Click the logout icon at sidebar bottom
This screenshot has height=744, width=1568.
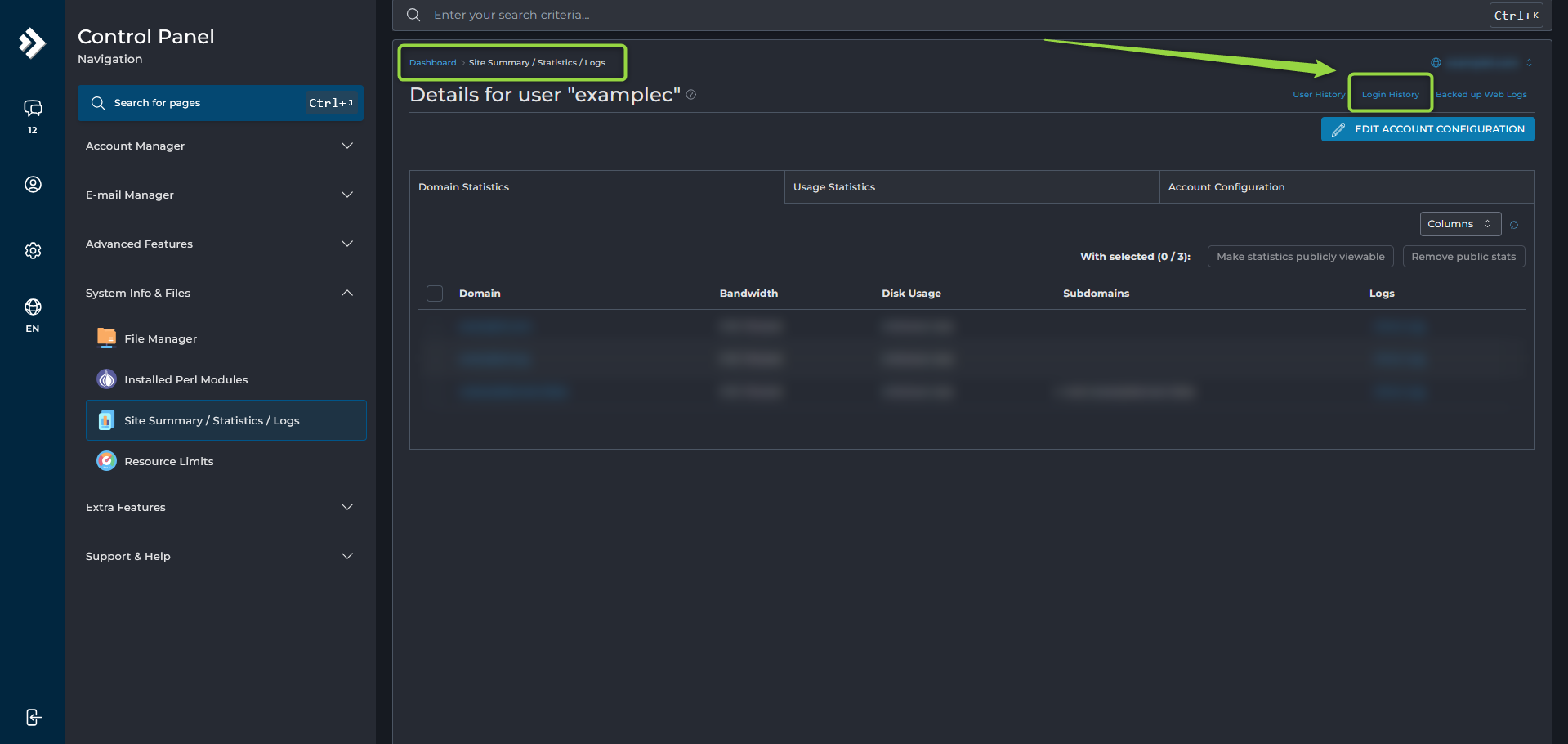33,717
